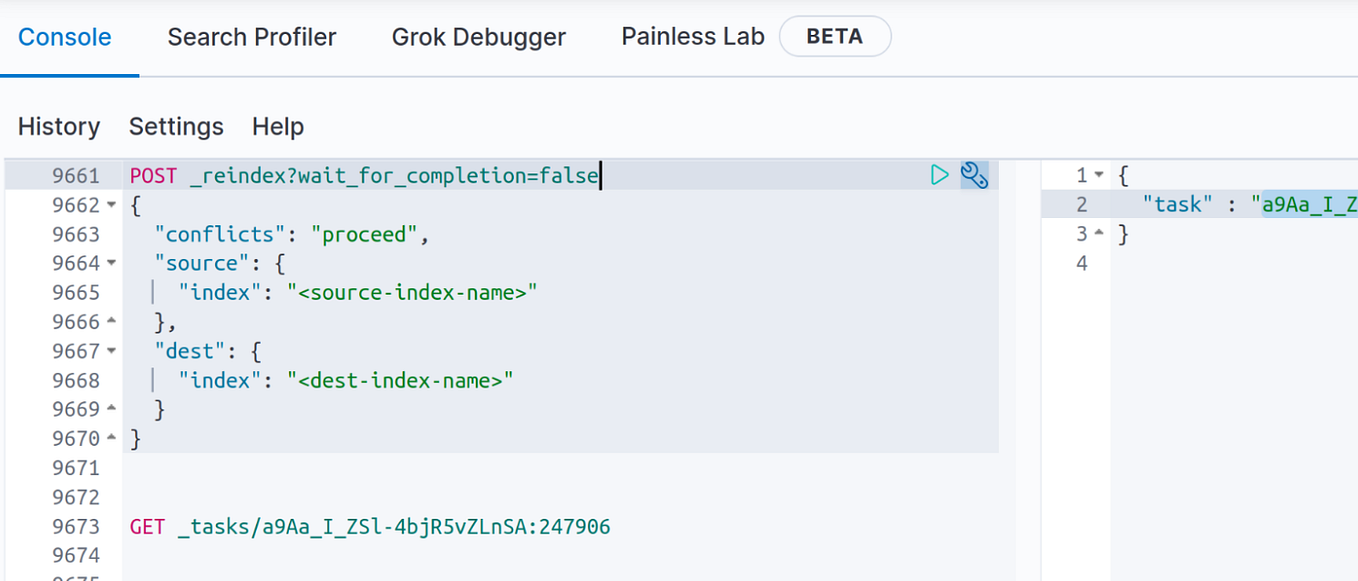Image resolution: width=1358 pixels, height=581 pixels.
Task: Click the fold arrow at line 9670
Action: tap(110, 437)
